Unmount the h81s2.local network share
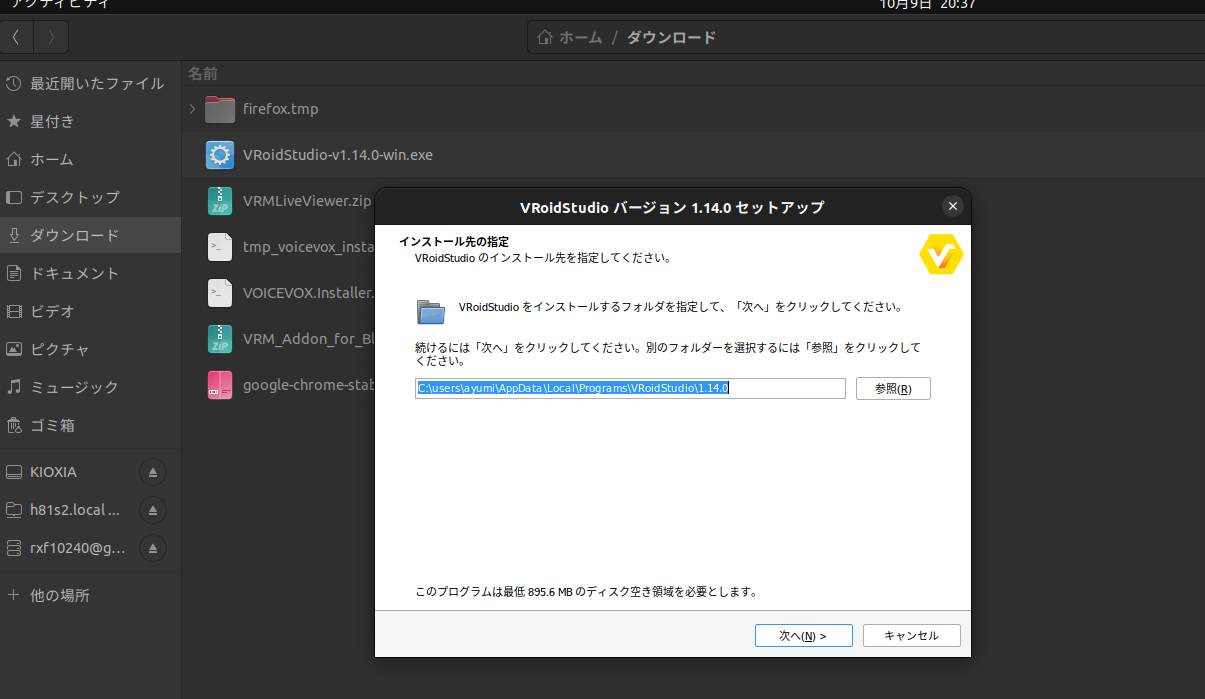The height and width of the screenshot is (699, 1205). (152, 510)
